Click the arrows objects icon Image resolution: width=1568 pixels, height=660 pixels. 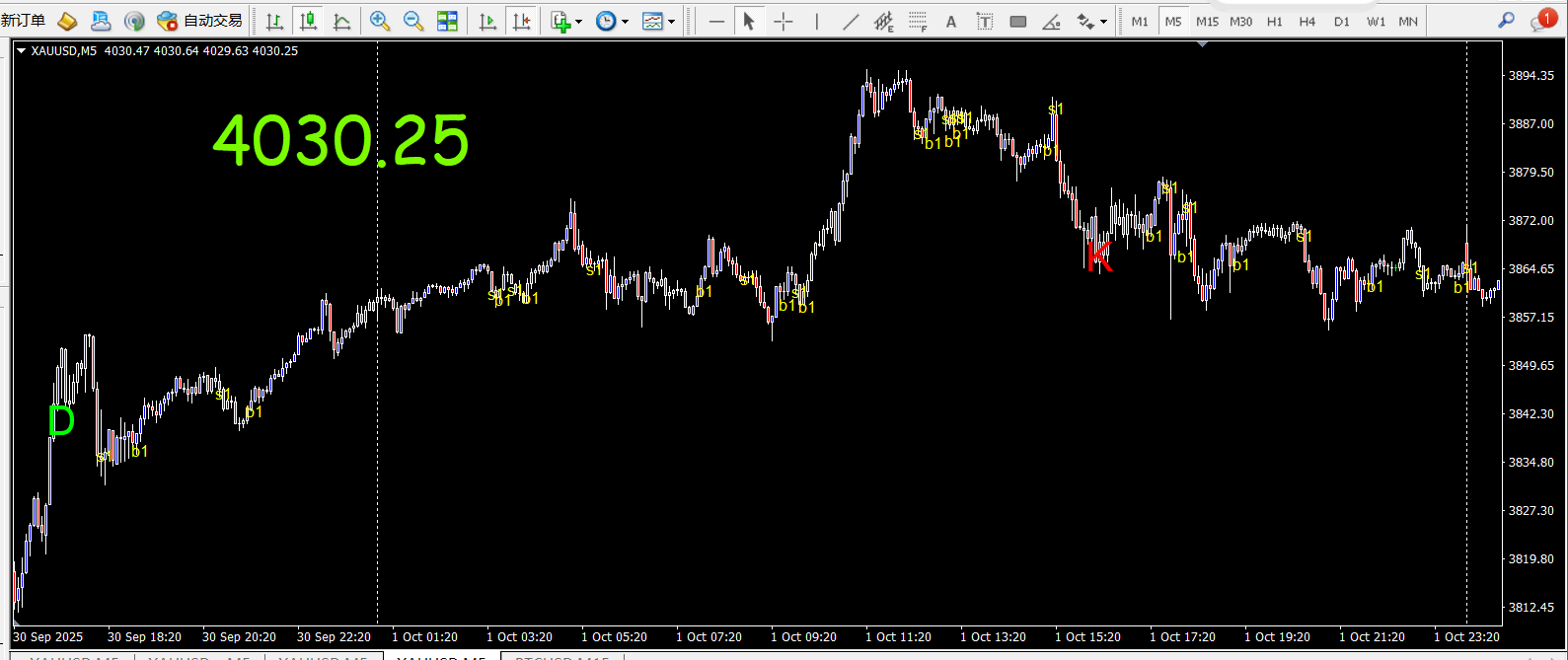(x=1085, y=21)
